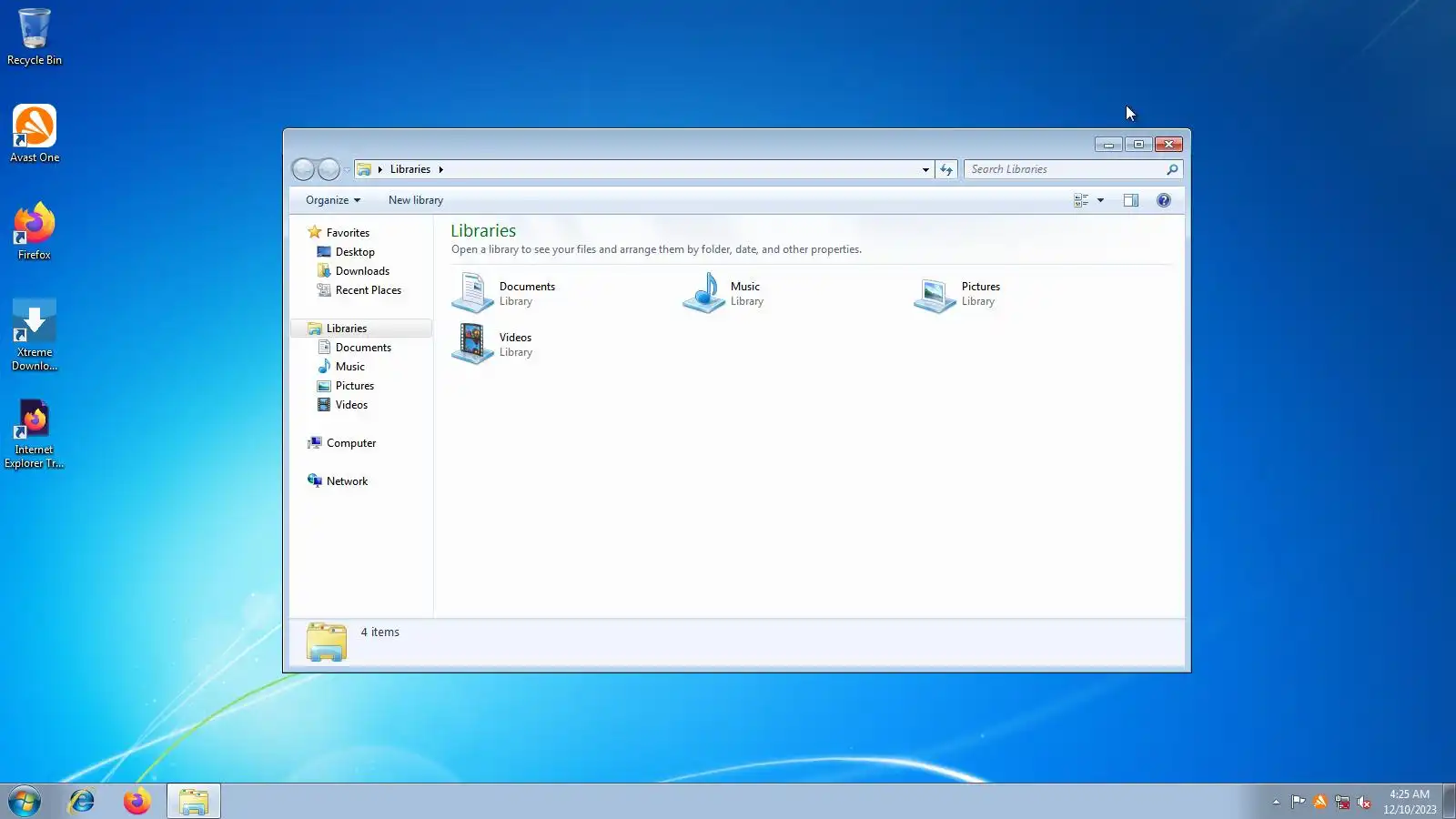Expand arrow after Libraries in breadcrumb
Image resolution: width=1456 pixels, height=819 pixels.
[440, 169]
